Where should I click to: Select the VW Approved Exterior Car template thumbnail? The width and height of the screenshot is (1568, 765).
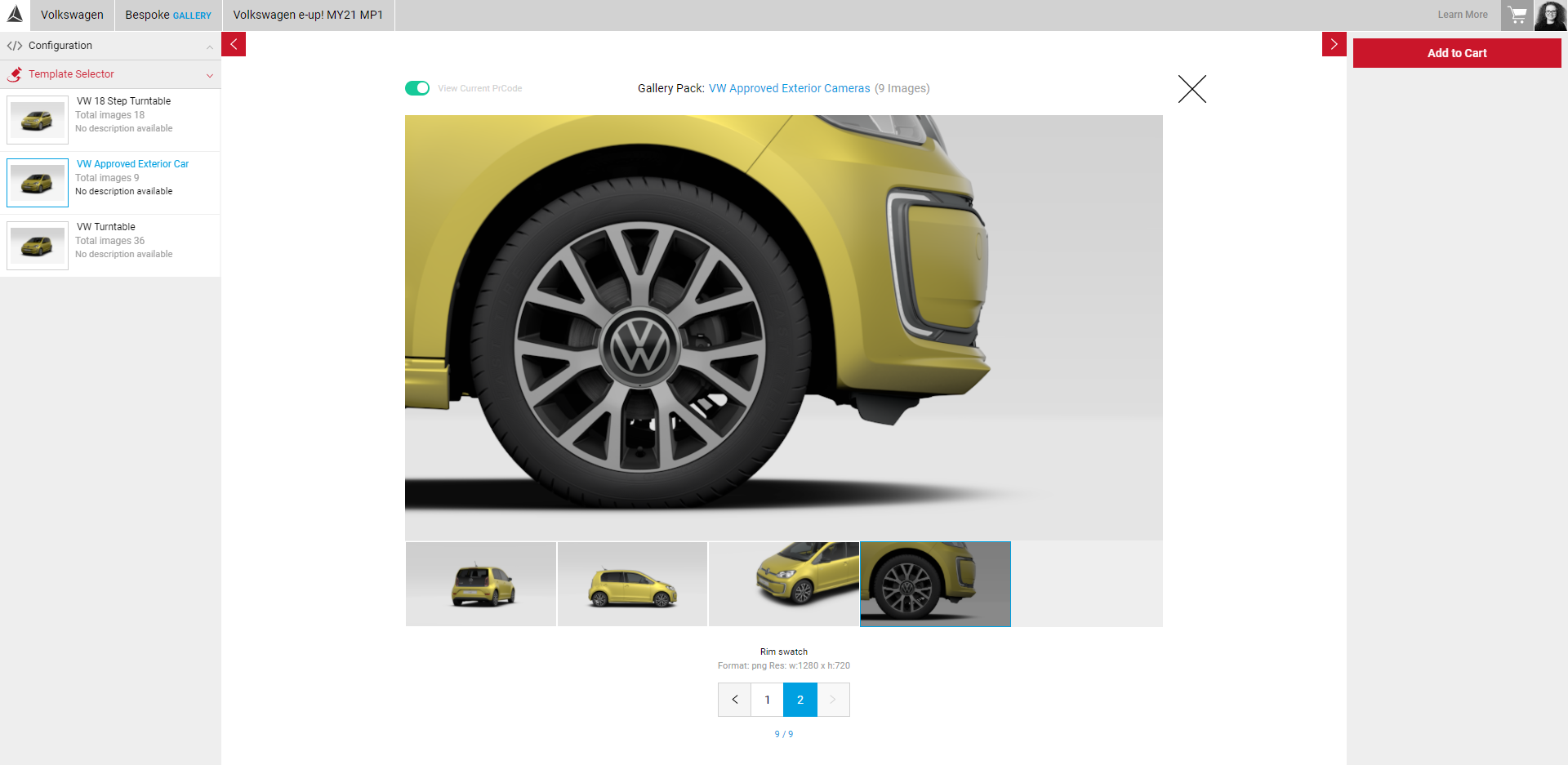coord(38,183)
